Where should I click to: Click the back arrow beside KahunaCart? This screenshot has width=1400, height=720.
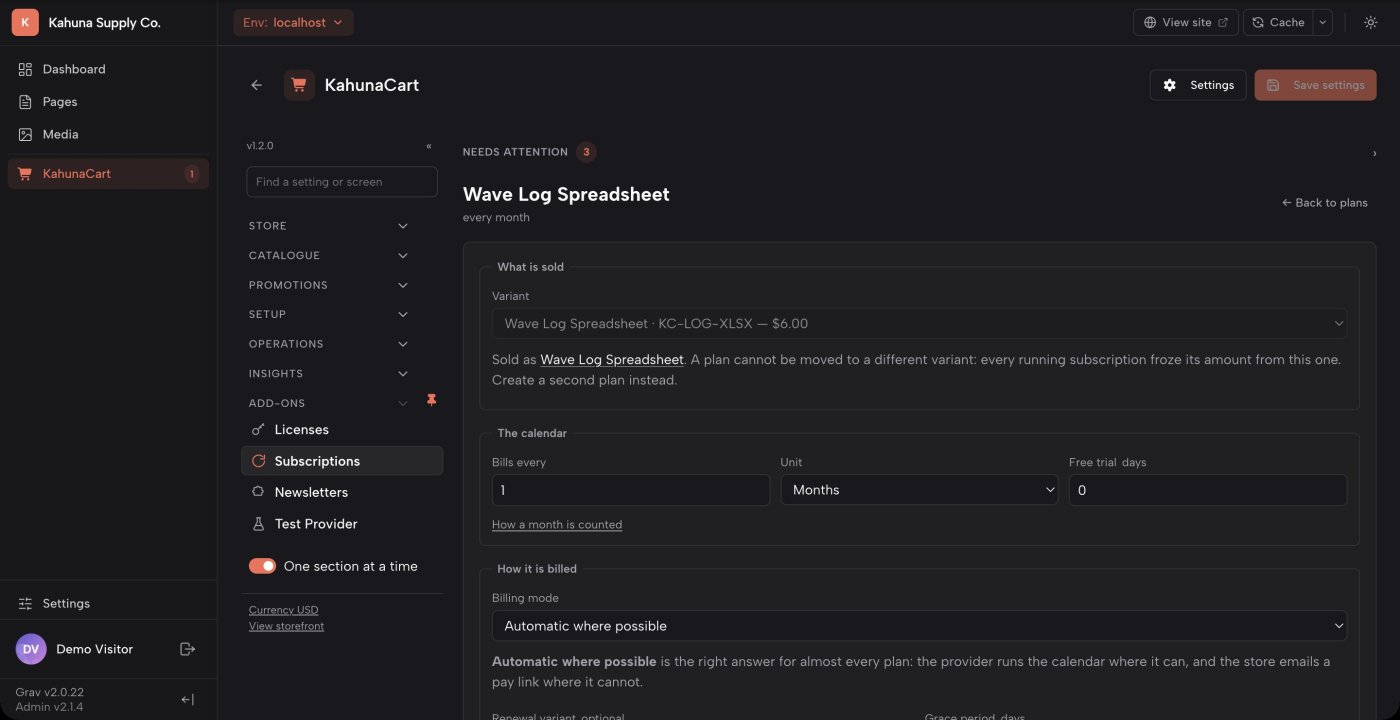tap(257, 85)
